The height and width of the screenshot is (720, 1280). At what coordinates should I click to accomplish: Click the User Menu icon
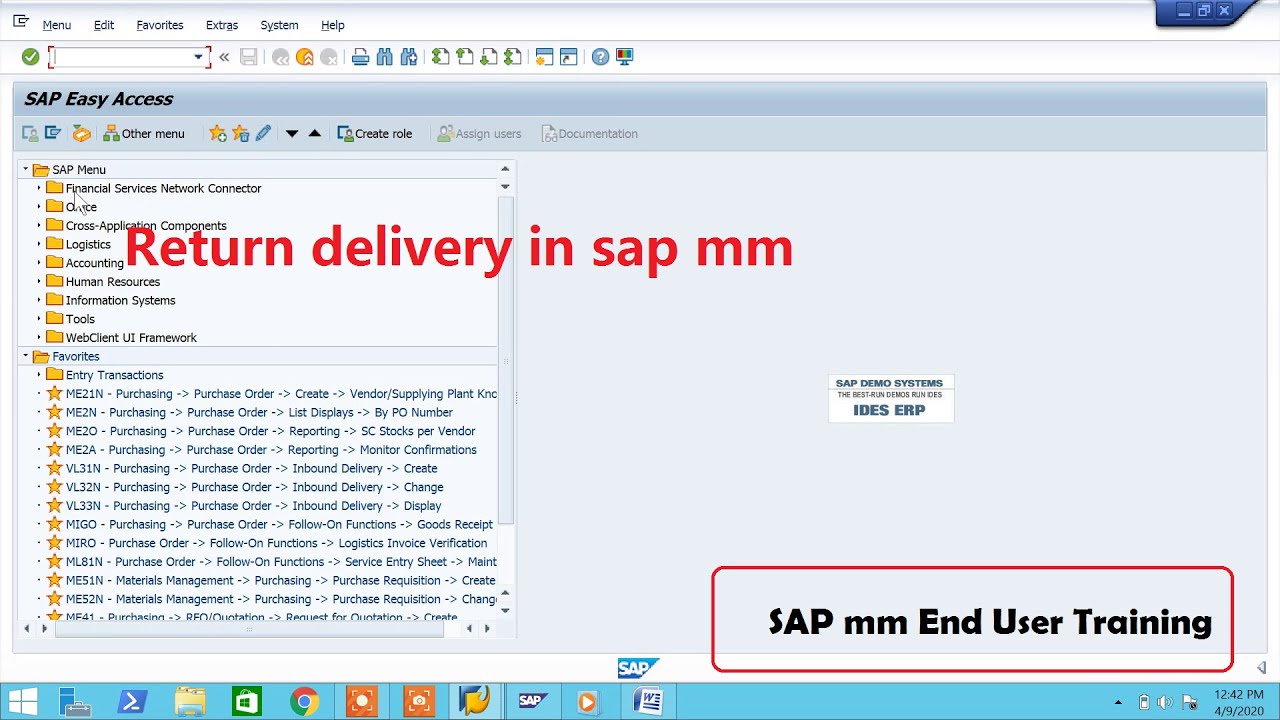pos(30,133)
